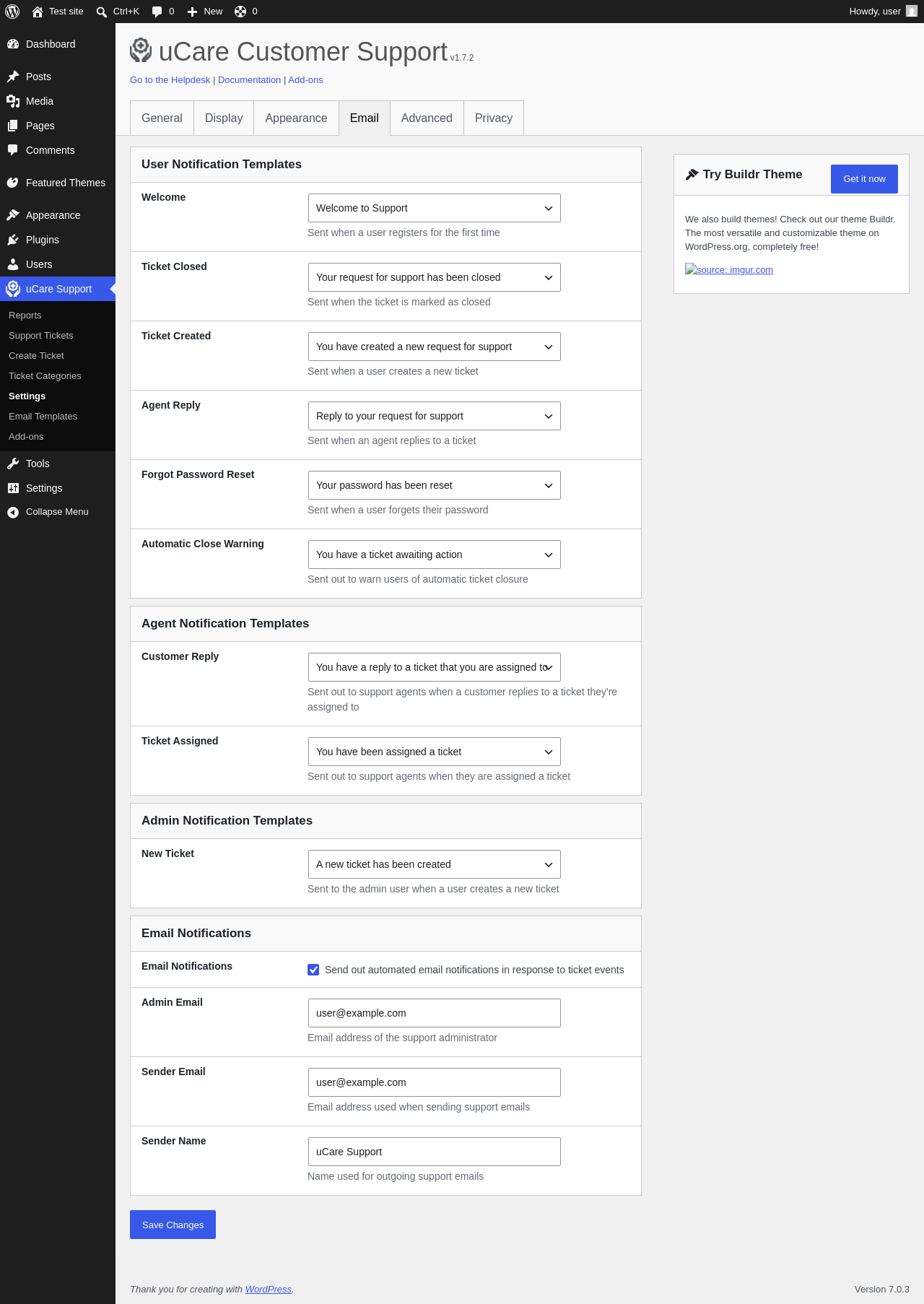
Task: Click the Posts pushpin icon
Action: [x=13, y=77]
